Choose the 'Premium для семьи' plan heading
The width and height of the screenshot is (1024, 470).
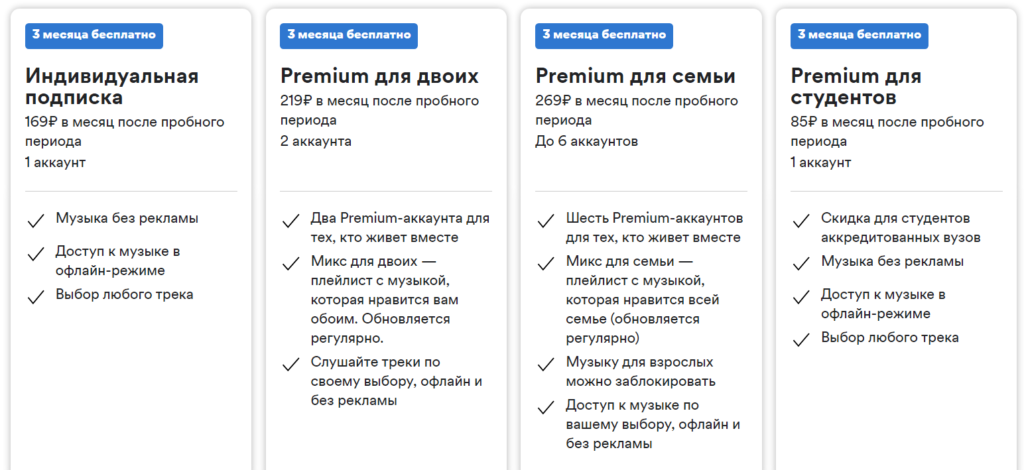(x=635, y=77)
